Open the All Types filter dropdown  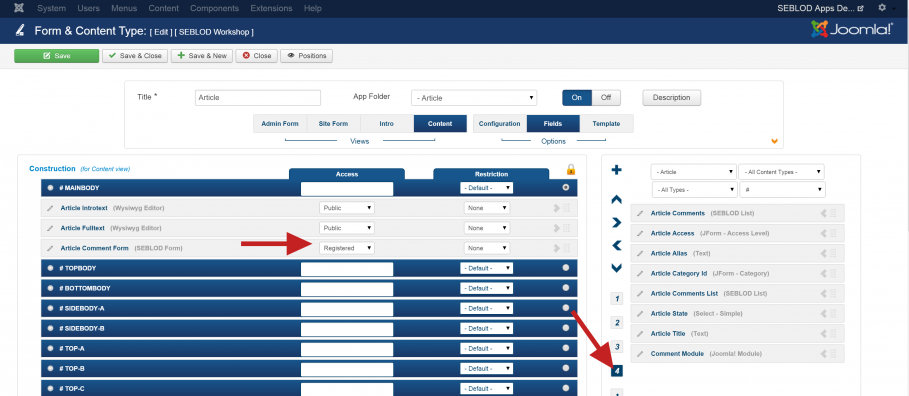click(694, 190)
